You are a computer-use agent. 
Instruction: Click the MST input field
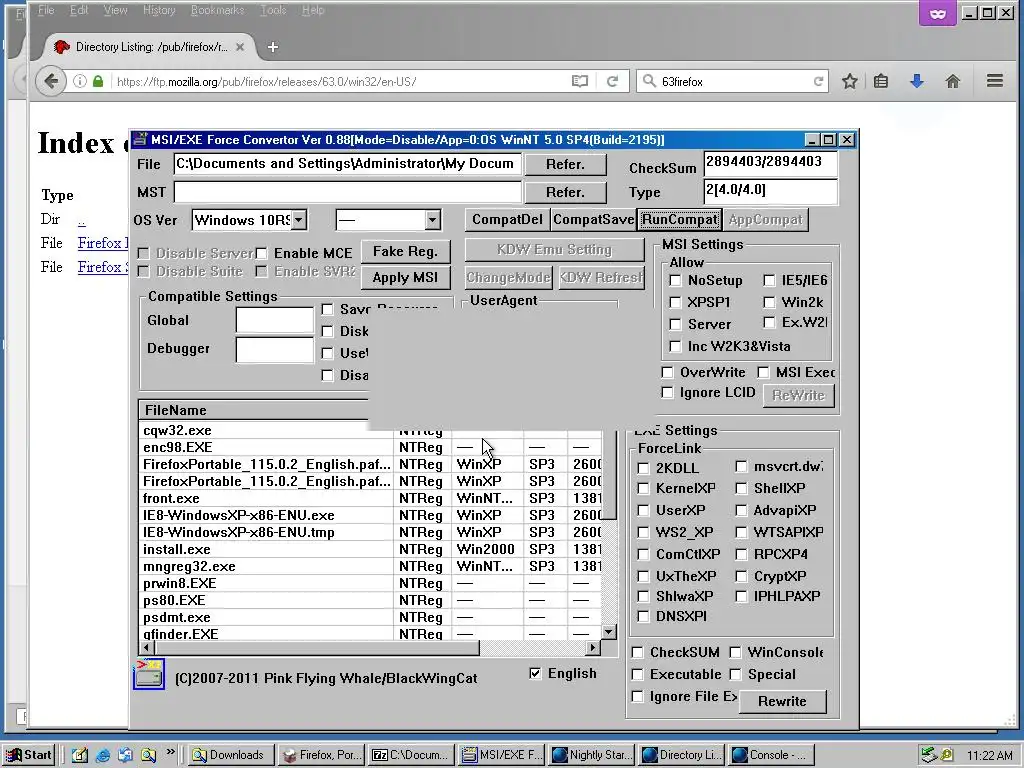(347, 193)
